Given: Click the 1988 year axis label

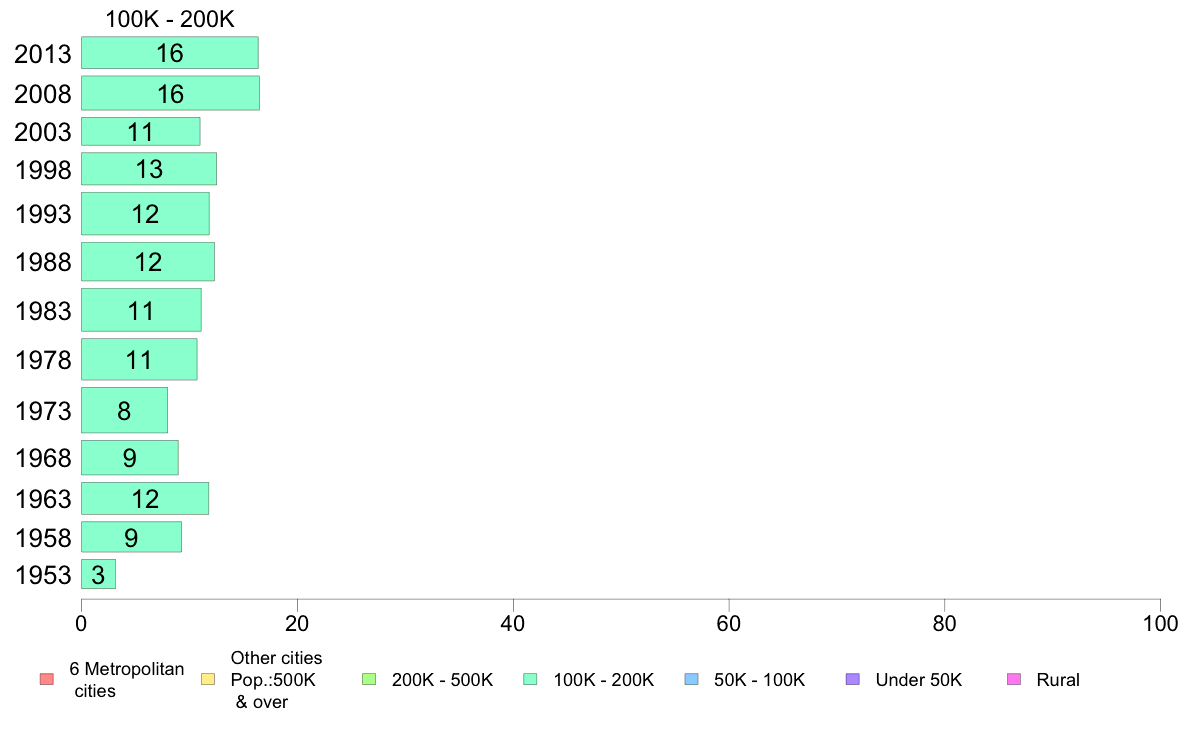Looking at the screenshot, I should coord(43,262).
